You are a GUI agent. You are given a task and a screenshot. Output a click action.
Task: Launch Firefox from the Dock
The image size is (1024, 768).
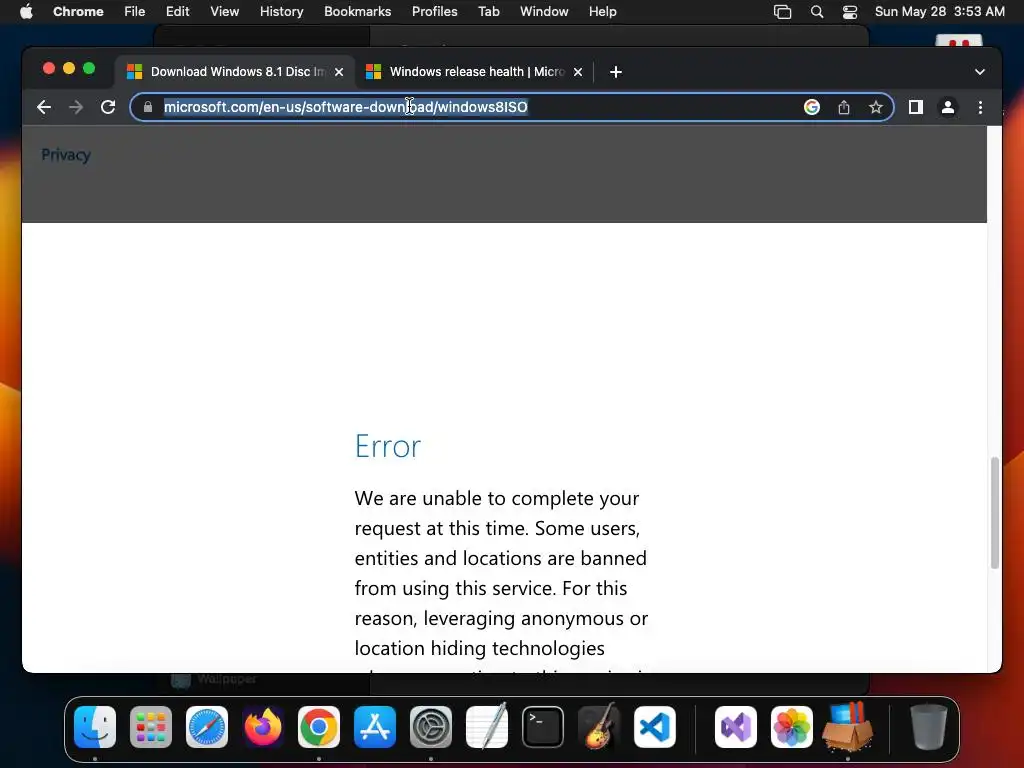tap(263, 727)
